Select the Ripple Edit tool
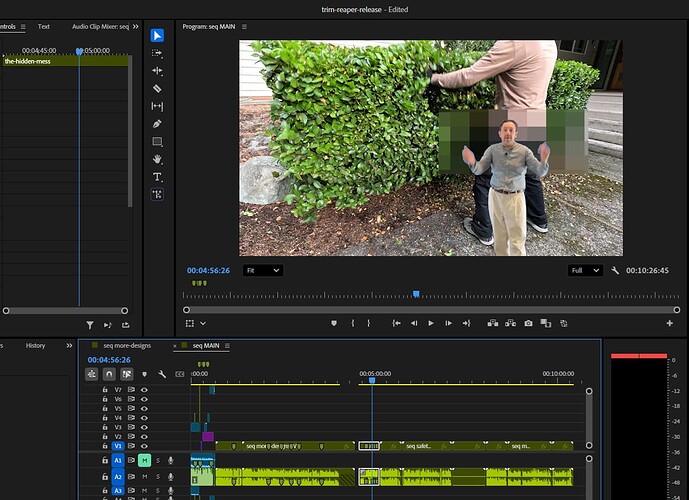Image resolution: width=689 pixels, height=500 pixels. [x=157, y=71]
